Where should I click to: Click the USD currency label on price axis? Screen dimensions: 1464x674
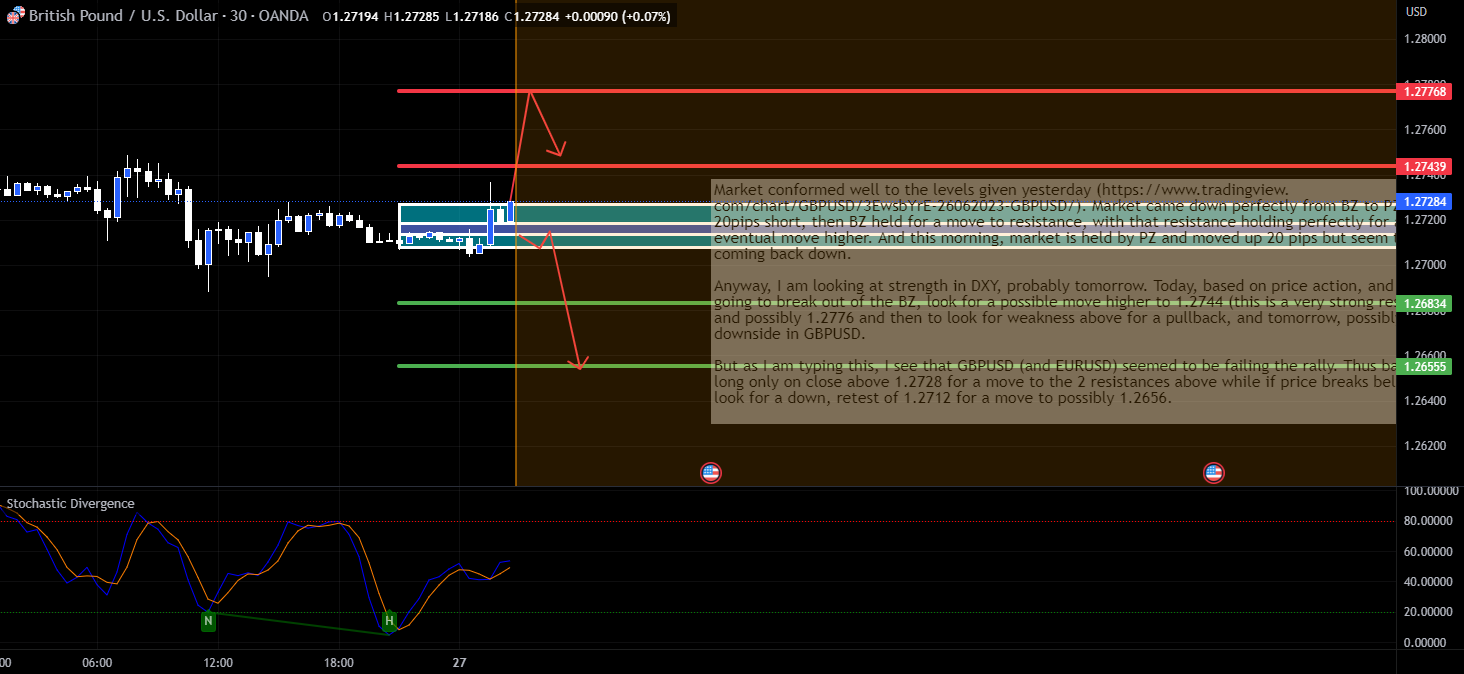1416,12
